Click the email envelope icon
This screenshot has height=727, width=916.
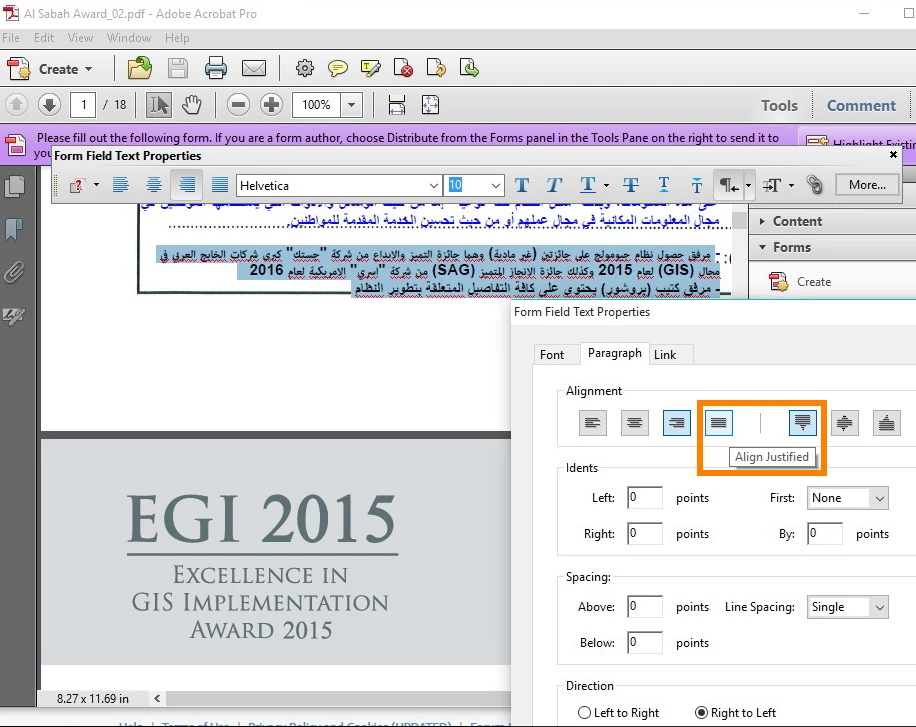[x=254, y=68]
